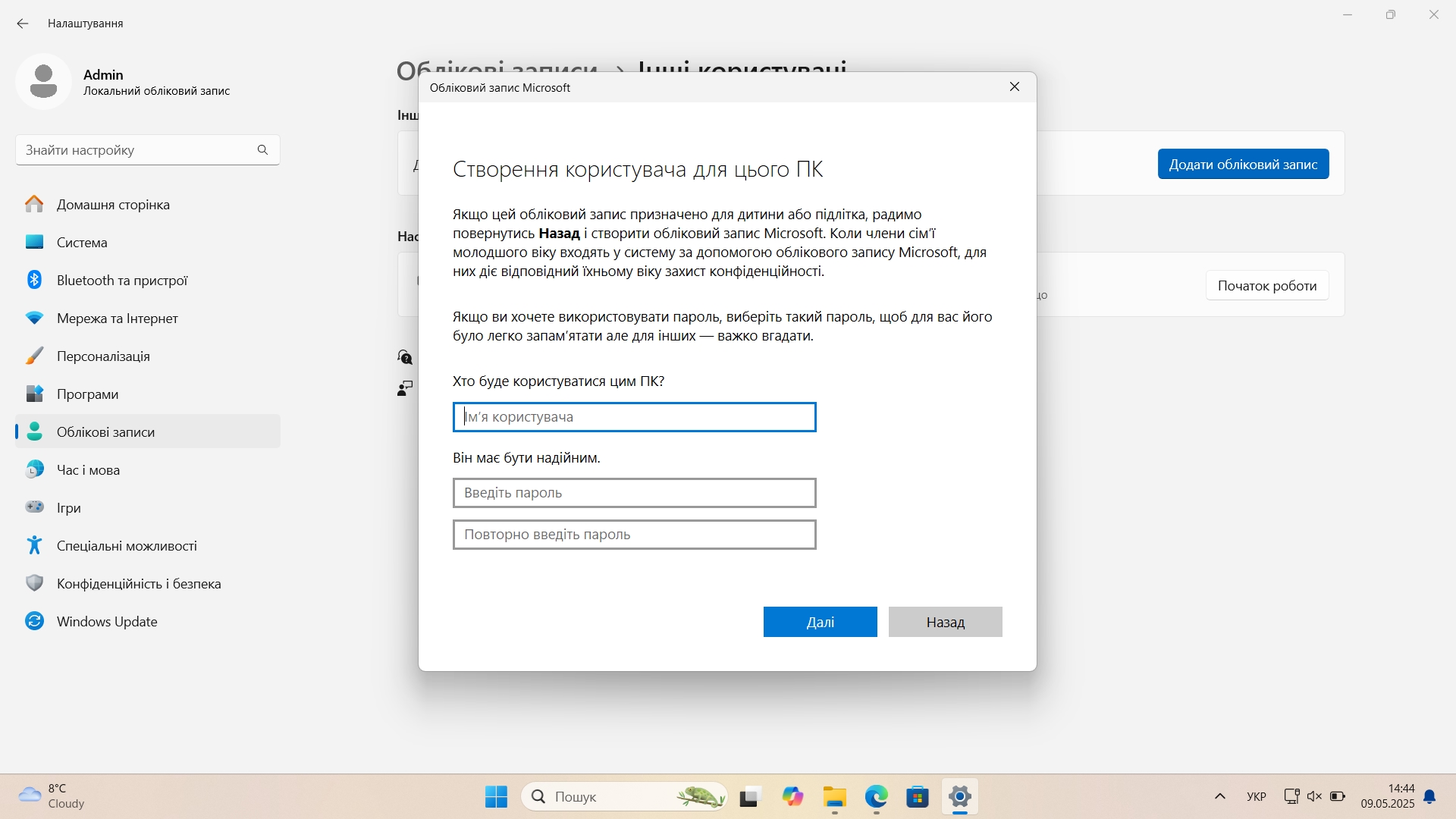Click the Персоналізація paintbrush icon
The width and height of the screenshot is (1456, 819).
coord(34,356)
